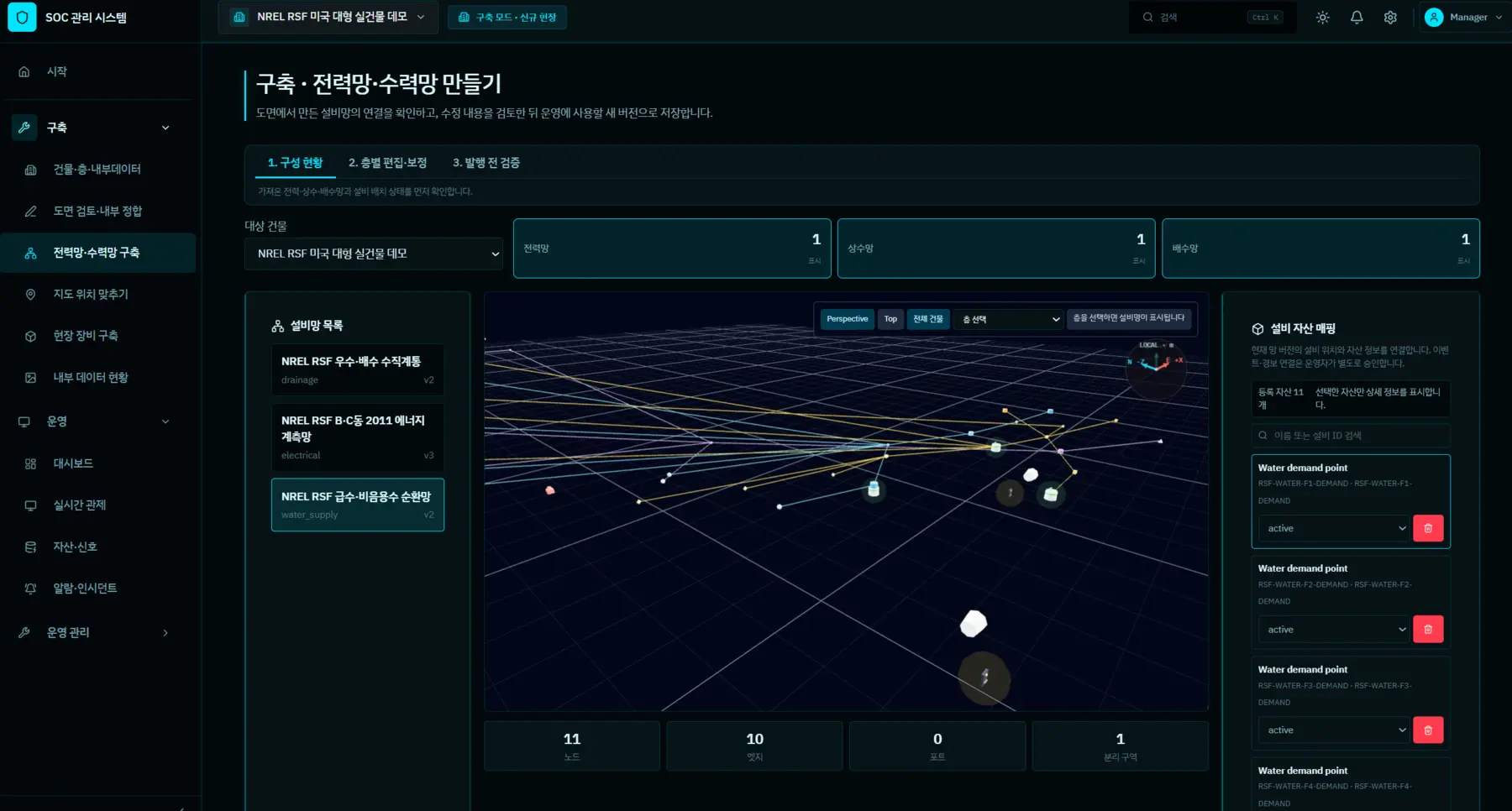
Task: Expand the 운영 sidebar section chevron
Action: [x=165, y=421]
